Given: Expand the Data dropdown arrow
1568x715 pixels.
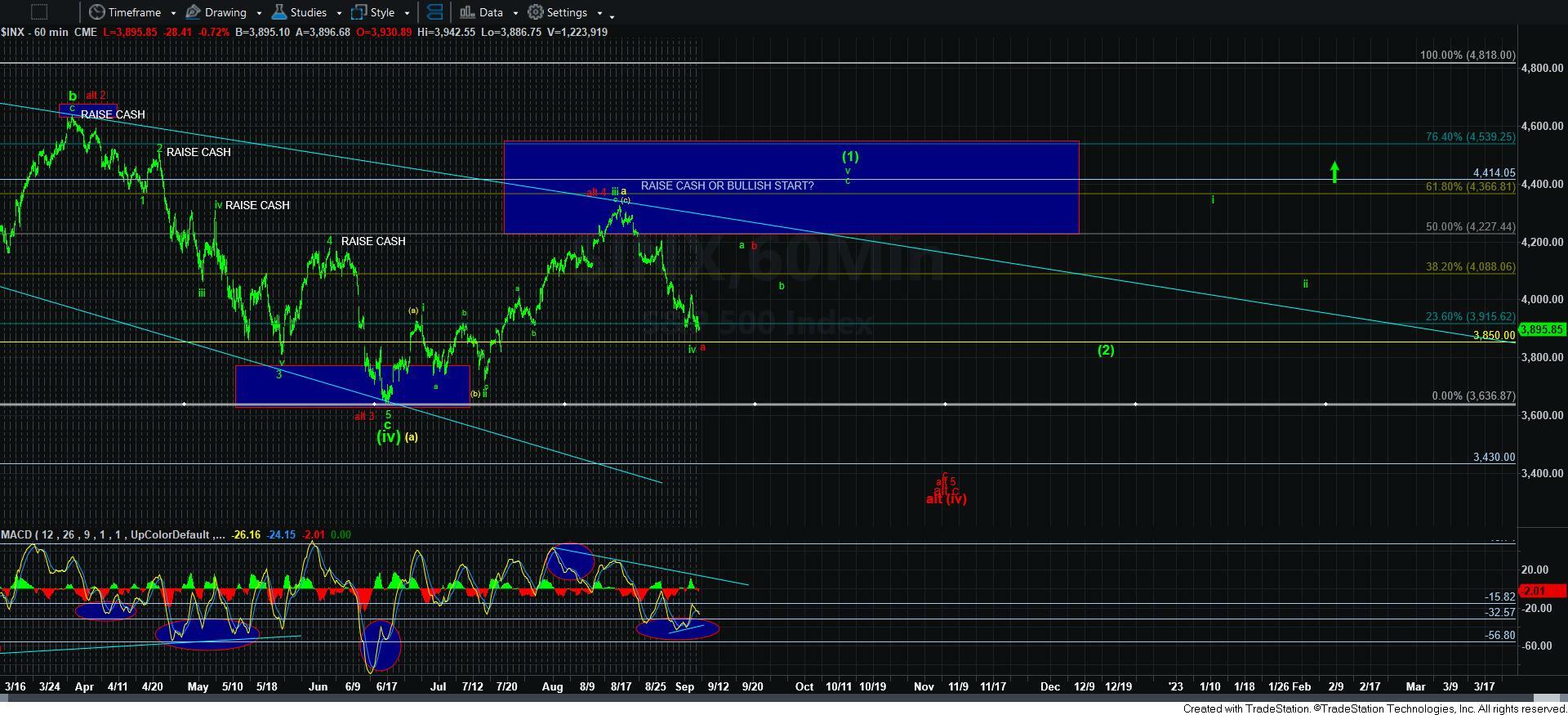Looking at the screenshot, I should click(x=515, y=13).
